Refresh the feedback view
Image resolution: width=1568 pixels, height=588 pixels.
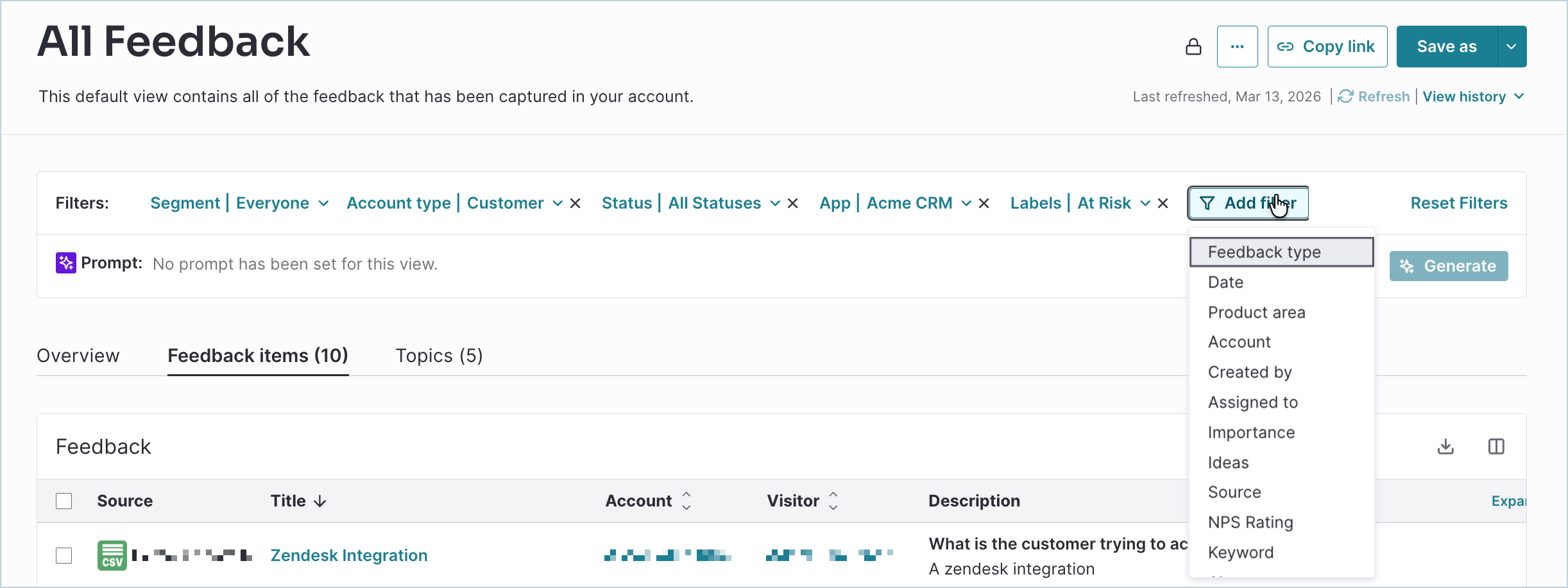pos(1374,96)
